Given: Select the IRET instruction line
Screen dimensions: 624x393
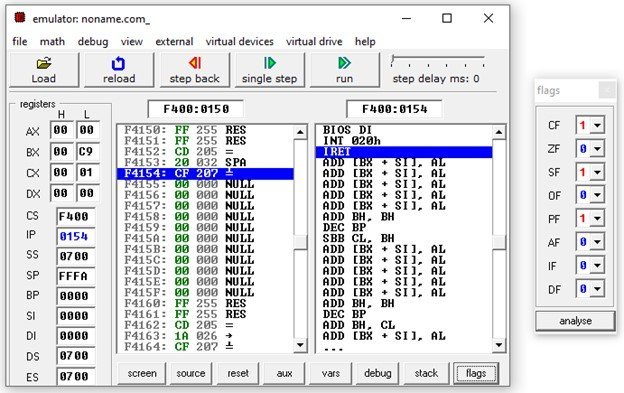Looking at the screenshot, I should [x=404, y=152].
